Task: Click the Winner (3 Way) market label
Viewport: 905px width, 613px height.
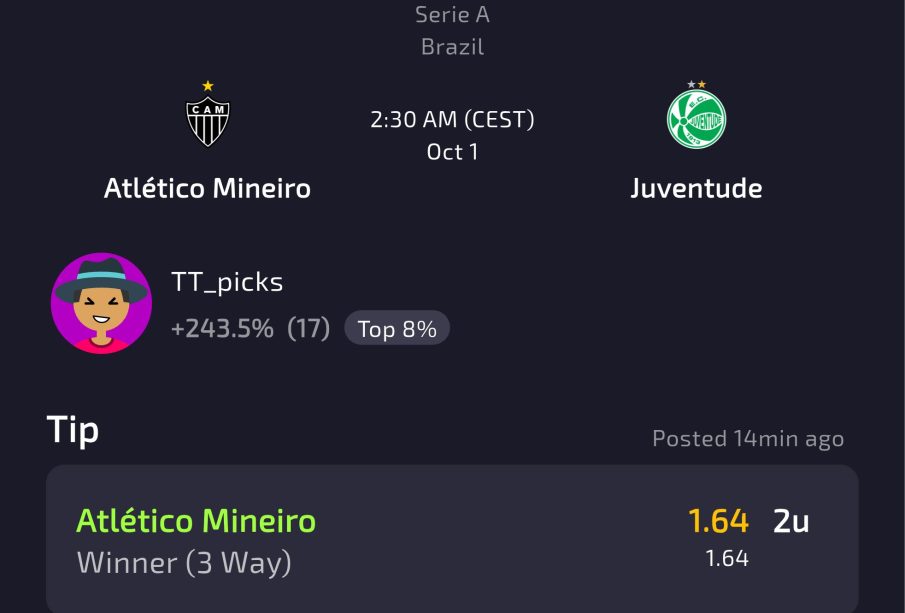Action: [x=184, y=563]
